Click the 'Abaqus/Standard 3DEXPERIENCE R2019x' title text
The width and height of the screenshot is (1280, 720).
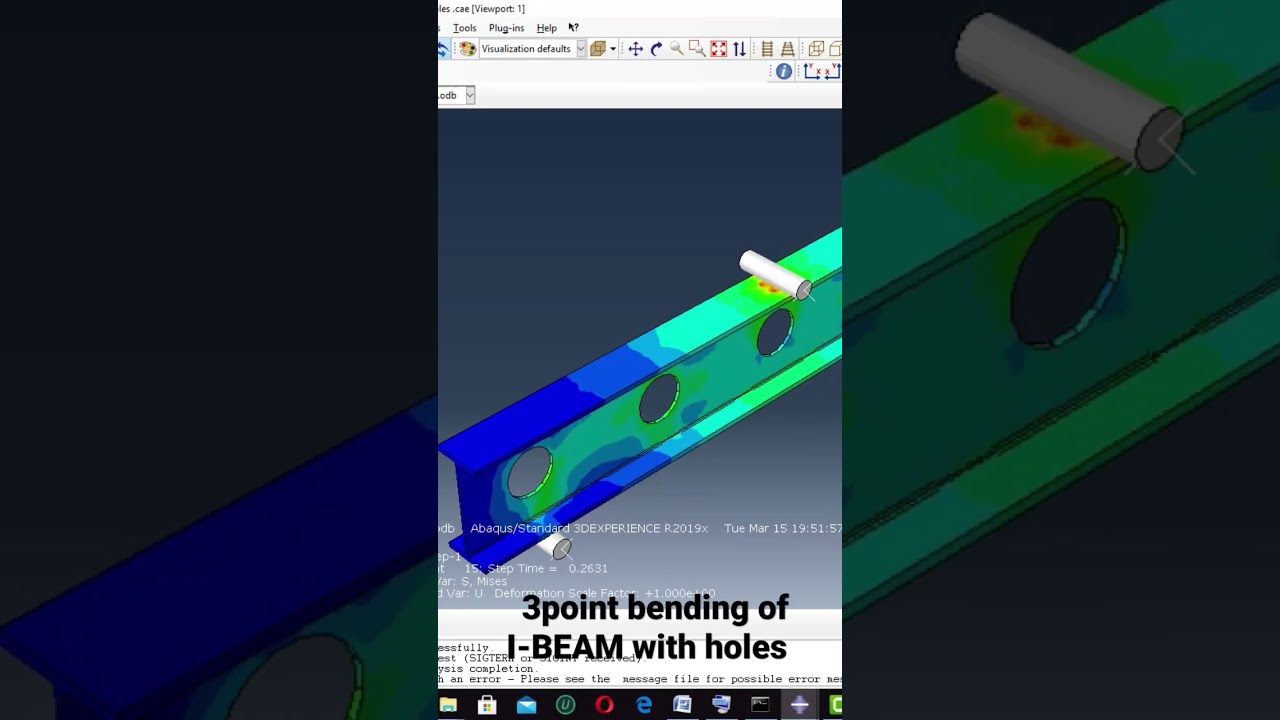(589, 528)
